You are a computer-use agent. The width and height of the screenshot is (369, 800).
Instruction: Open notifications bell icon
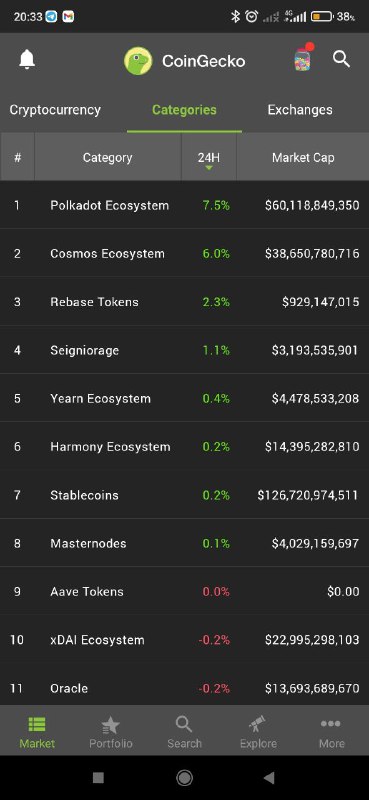click(27, 60)
